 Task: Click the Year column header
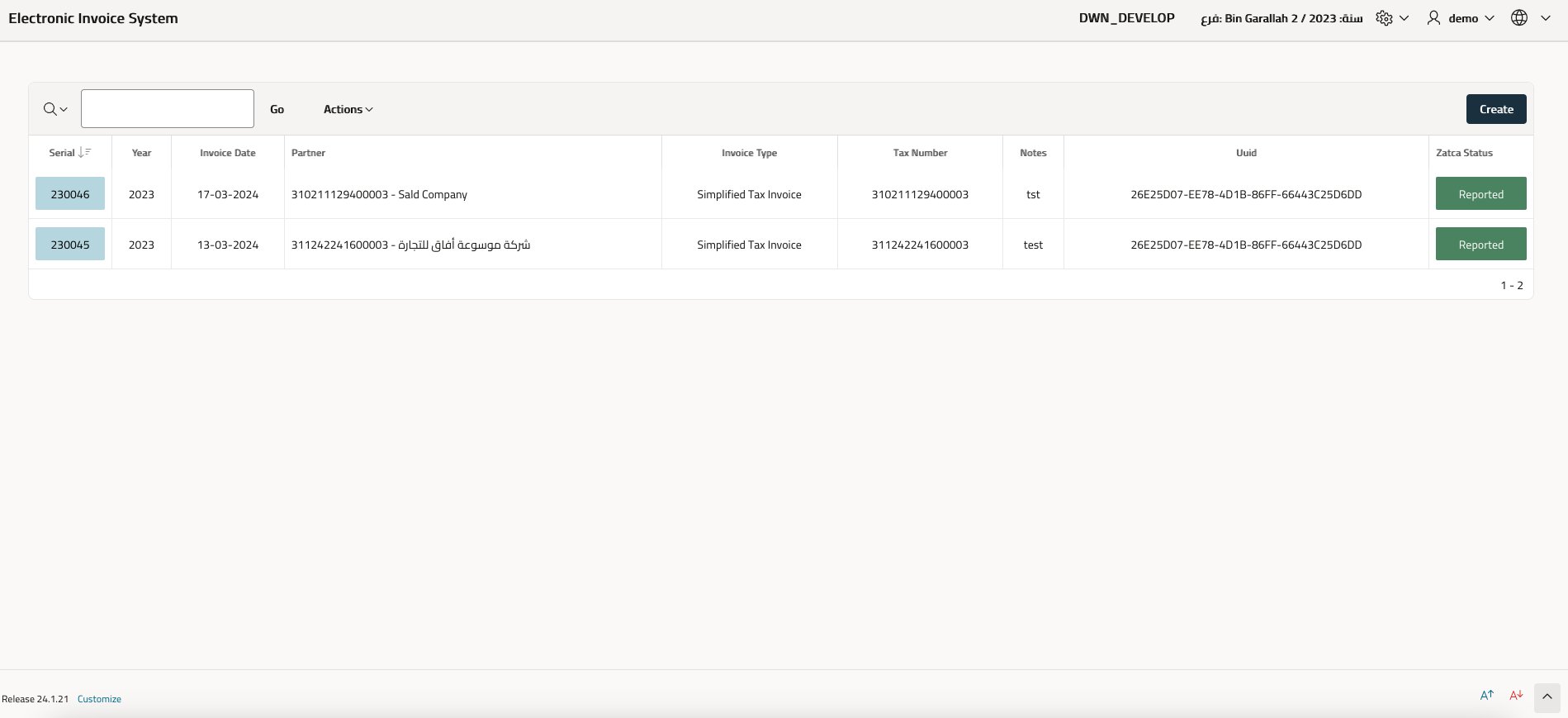(141, 153)
